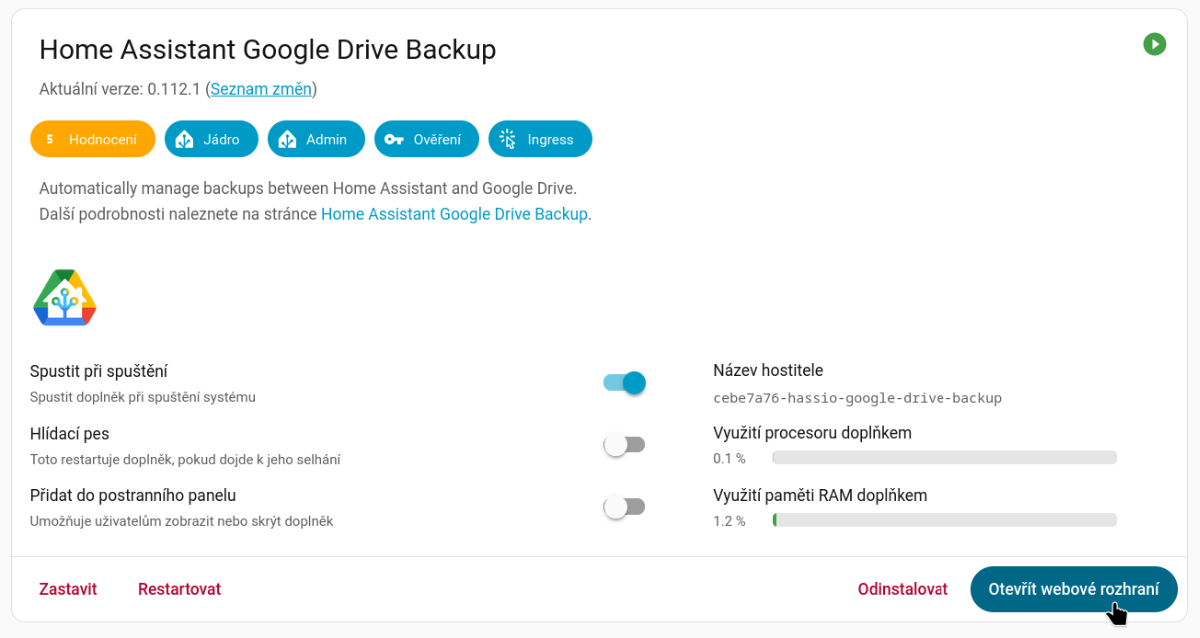Click the CPU usage progress bar

point(943,457)
